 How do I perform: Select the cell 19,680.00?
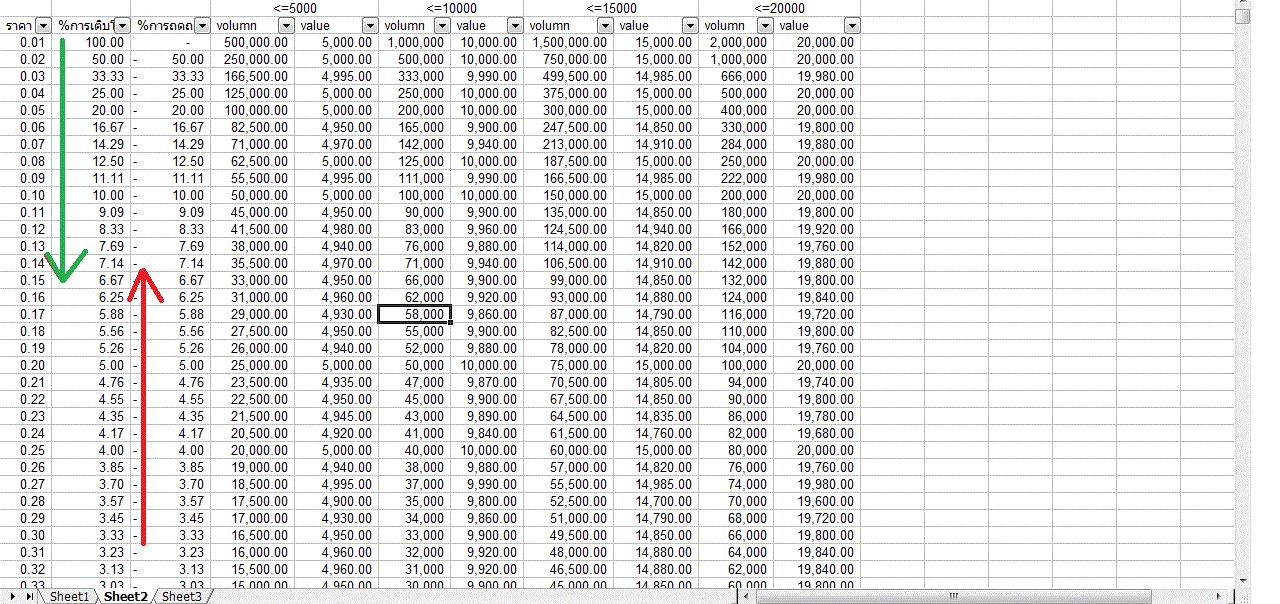(x=818, y=433)
